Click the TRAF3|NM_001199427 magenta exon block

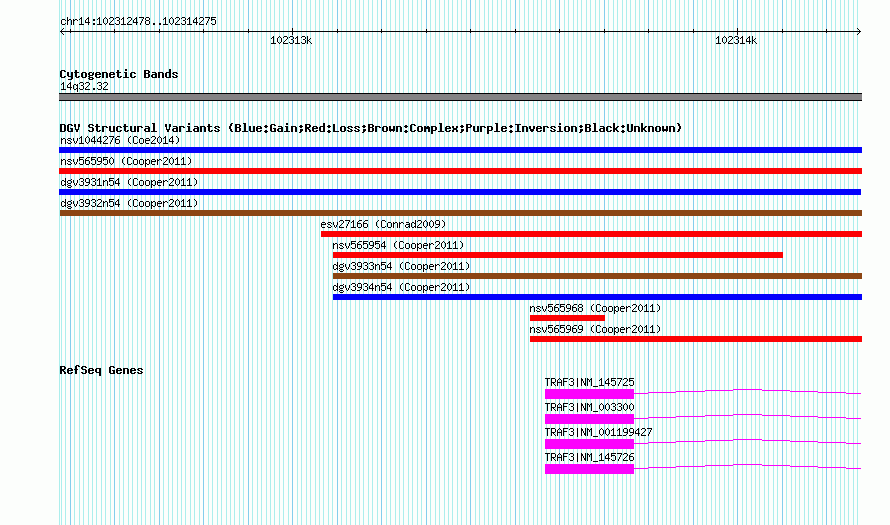pos(589,443)
